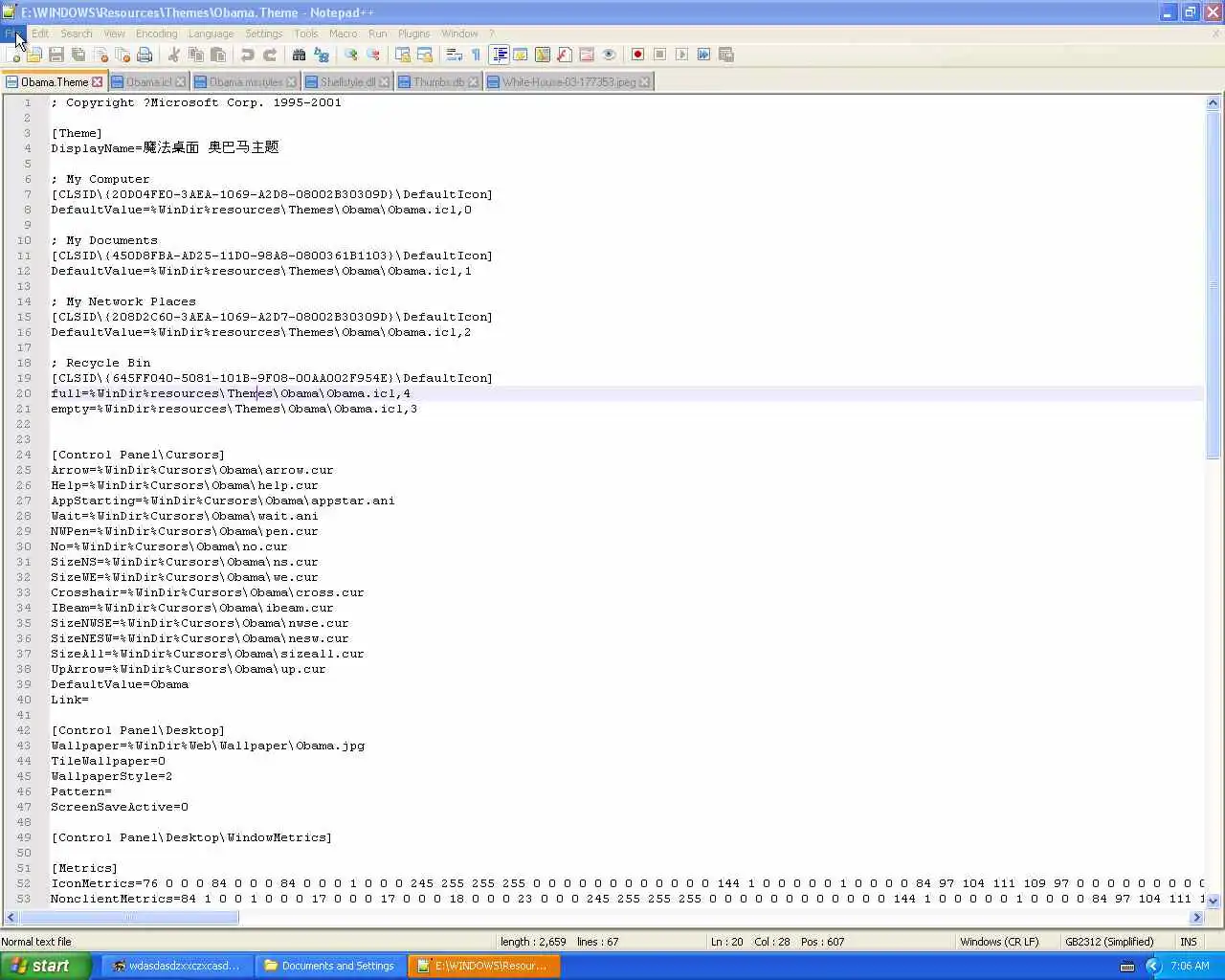Viewport: 1225px width, 980px height.
Task: Click the Copy toolbar icon
Action: [x=196, y=55]
